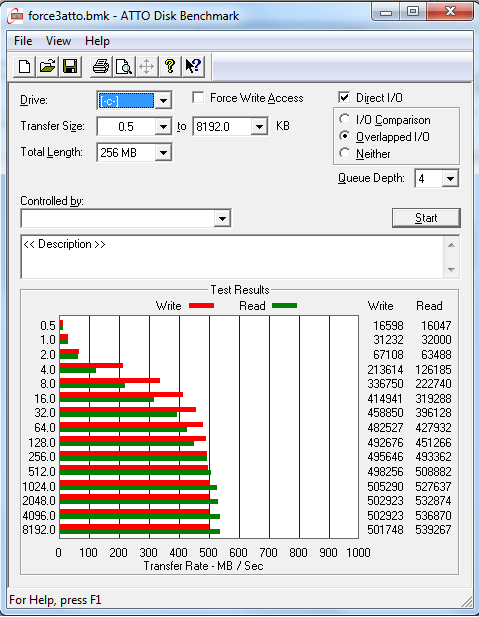Click the Start benchmark button
This screenshot has width=479, height=617.
tap(426, 218)
